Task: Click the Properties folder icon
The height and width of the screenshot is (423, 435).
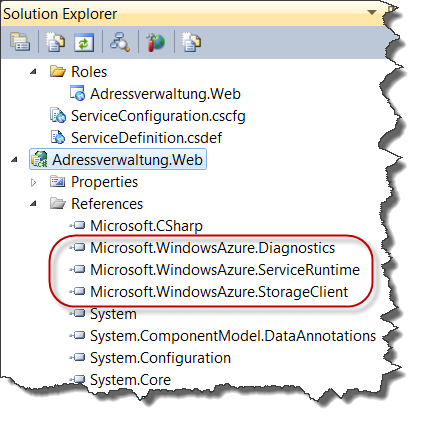Action: coord(57,182)
